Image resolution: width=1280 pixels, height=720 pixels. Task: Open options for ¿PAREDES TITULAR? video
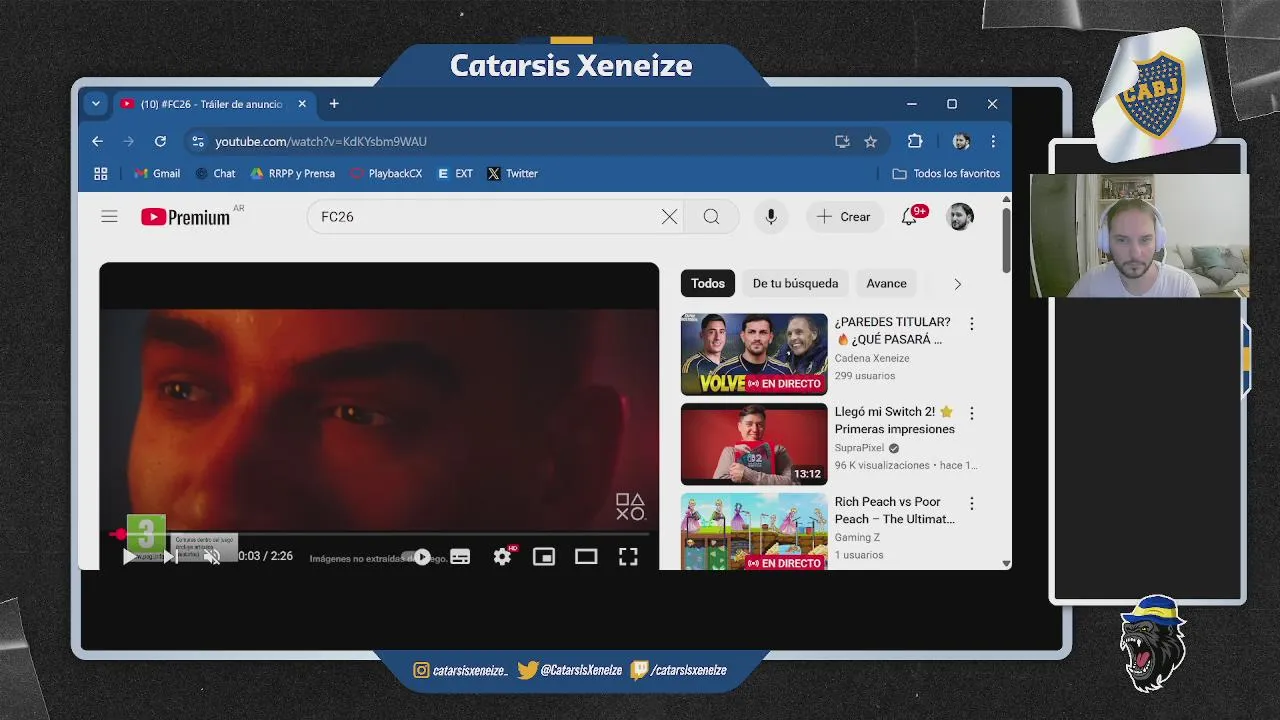point(971,324)
